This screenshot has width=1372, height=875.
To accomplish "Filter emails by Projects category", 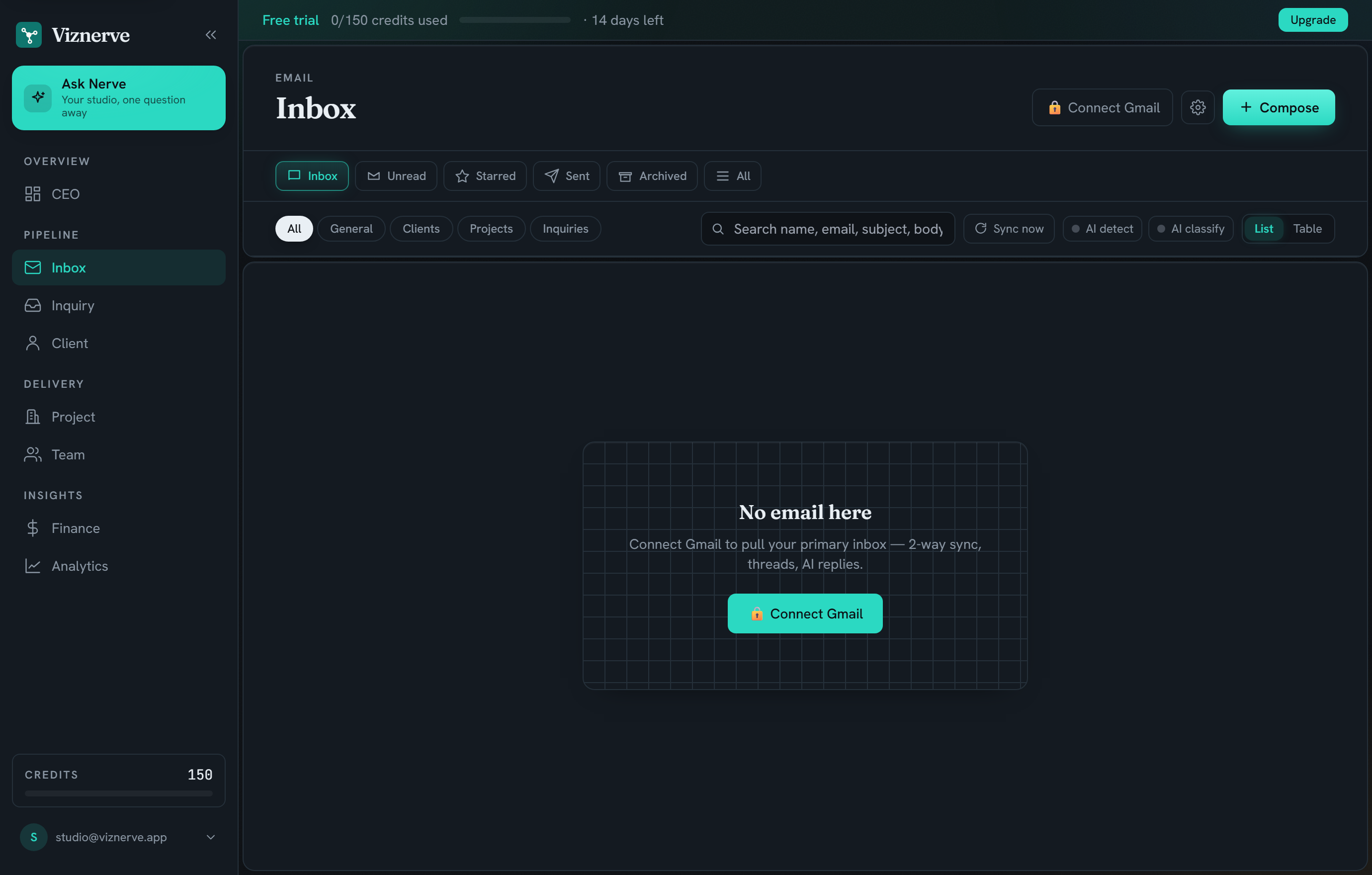I will tap(491, 229).
